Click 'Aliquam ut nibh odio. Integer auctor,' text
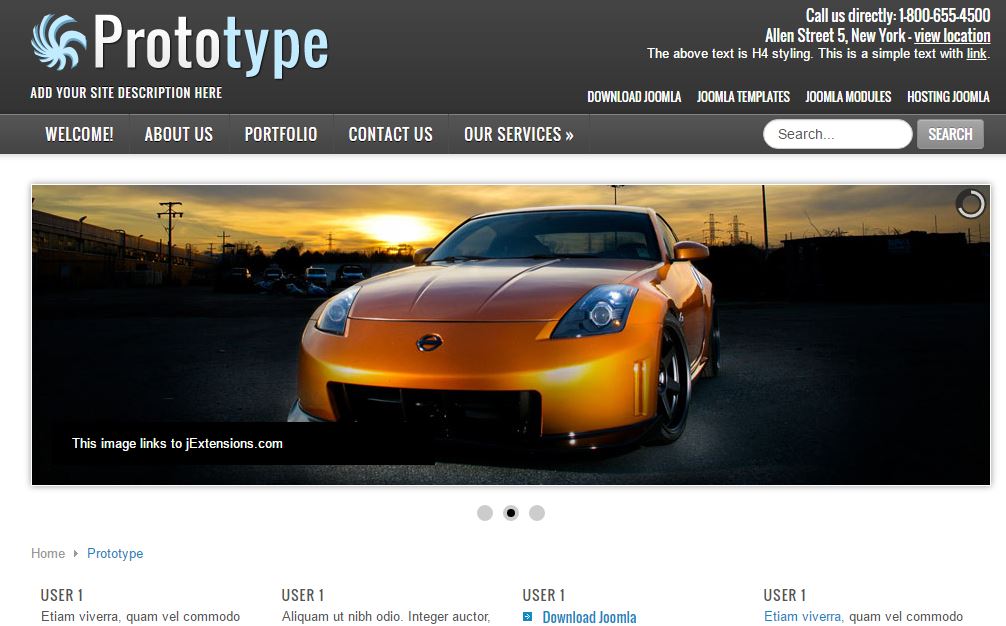This screenshot has height=626, width=1006. click(x=386, y=616)
